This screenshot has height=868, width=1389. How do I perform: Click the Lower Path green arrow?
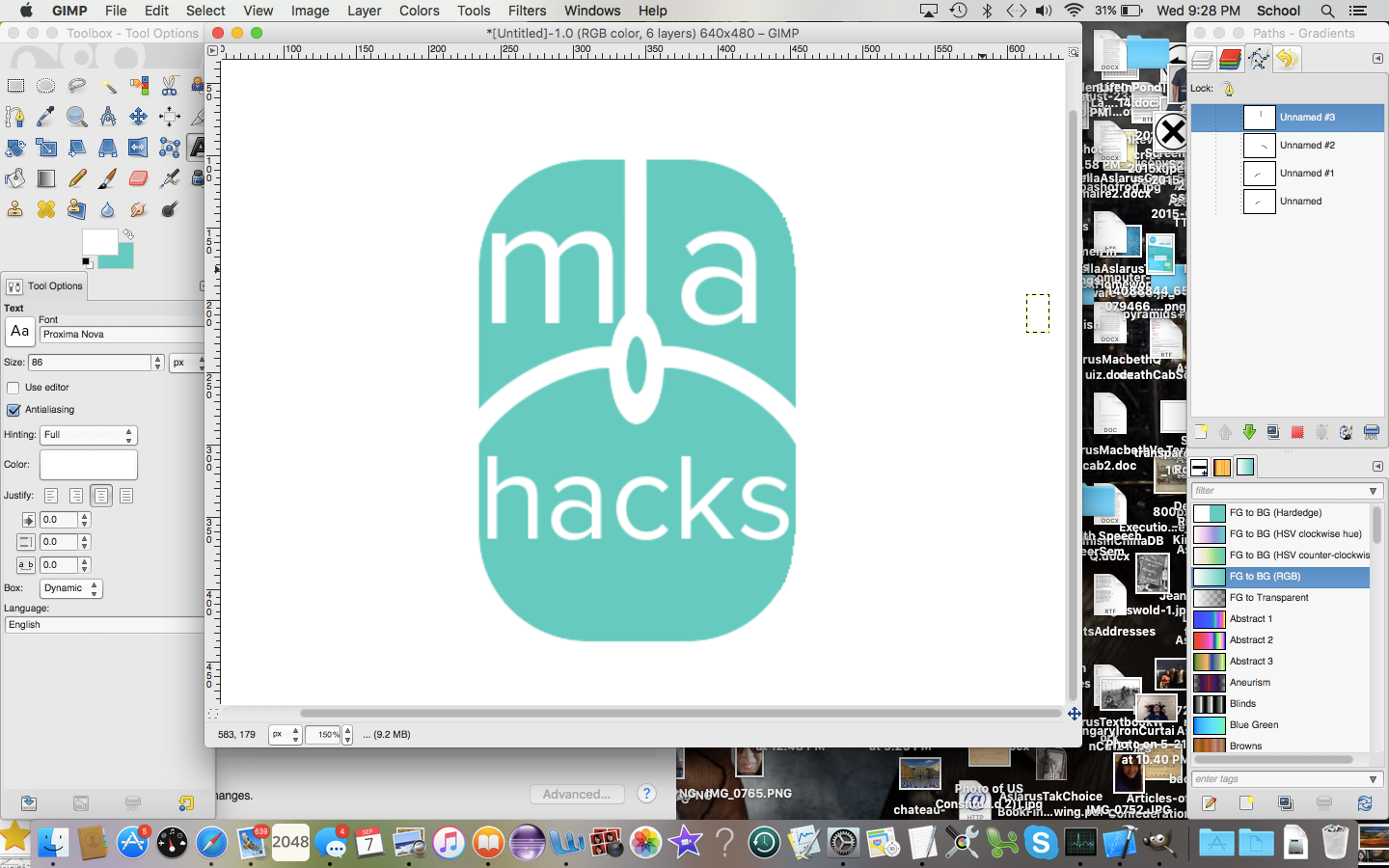1249,432
